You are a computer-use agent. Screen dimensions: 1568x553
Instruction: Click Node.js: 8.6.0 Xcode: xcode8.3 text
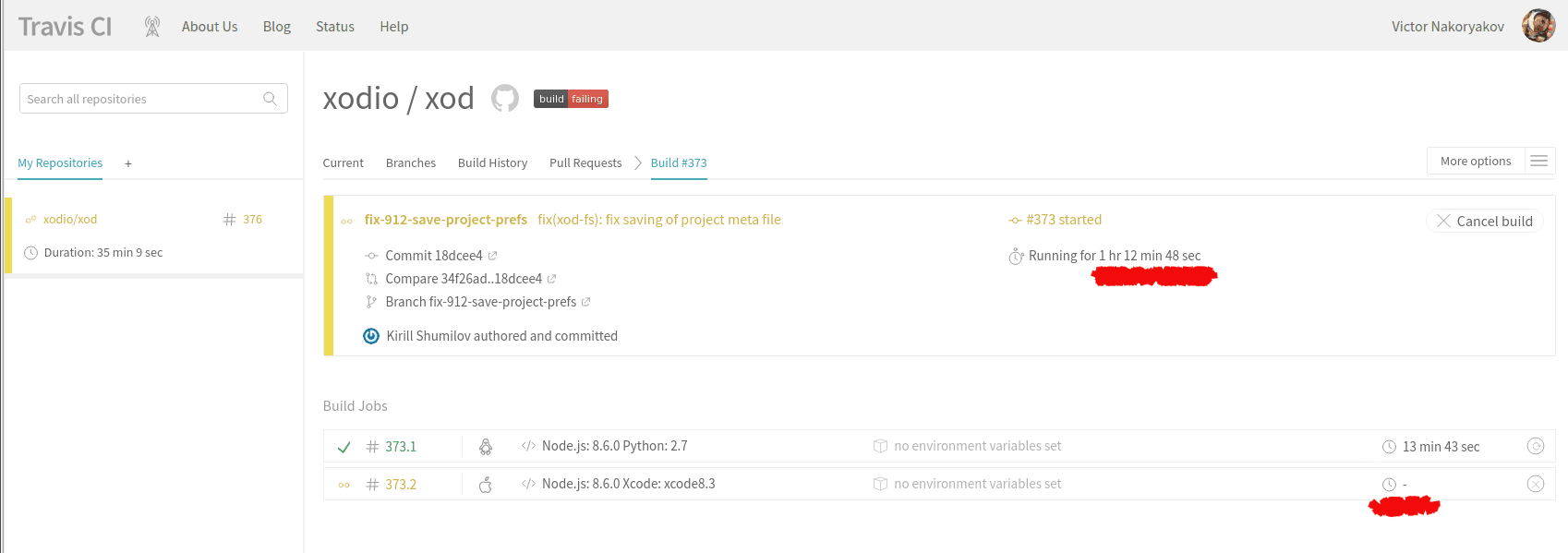point(629,484)
